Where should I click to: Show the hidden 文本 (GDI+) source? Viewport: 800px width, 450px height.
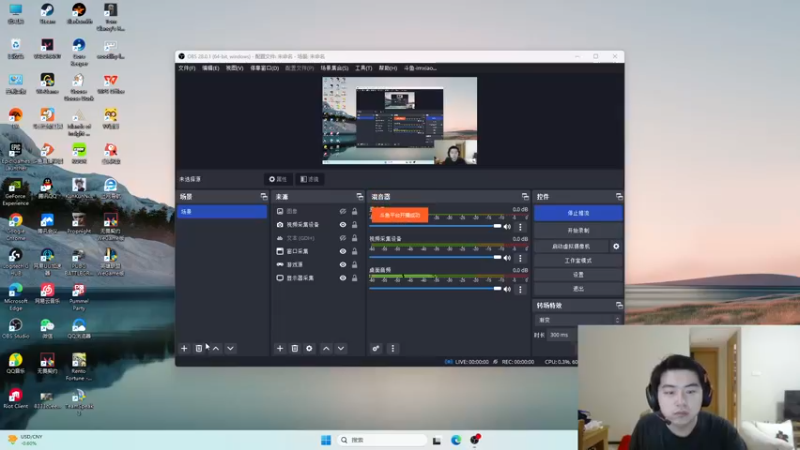pyautogui.click(x=343, y=238)
